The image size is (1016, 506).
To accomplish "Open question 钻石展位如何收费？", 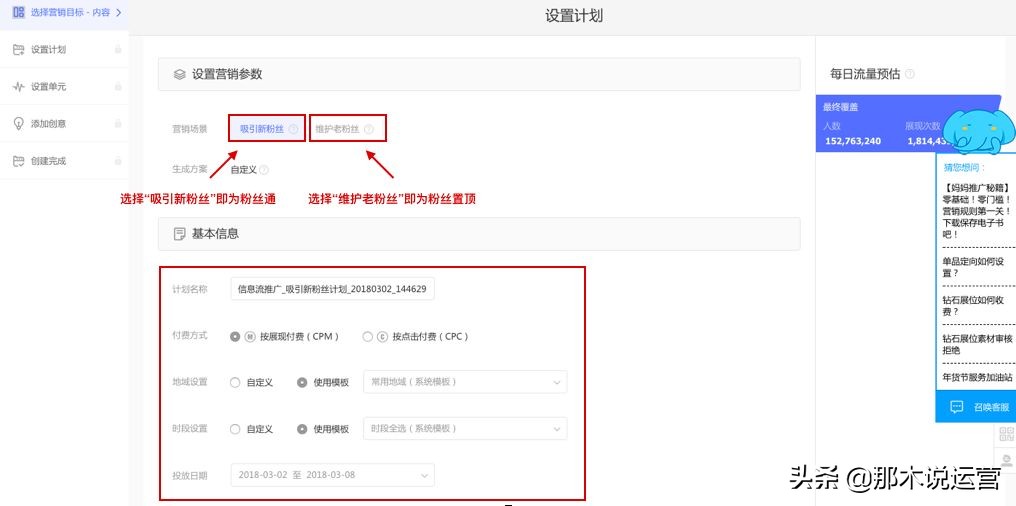I will coord(974,306).
